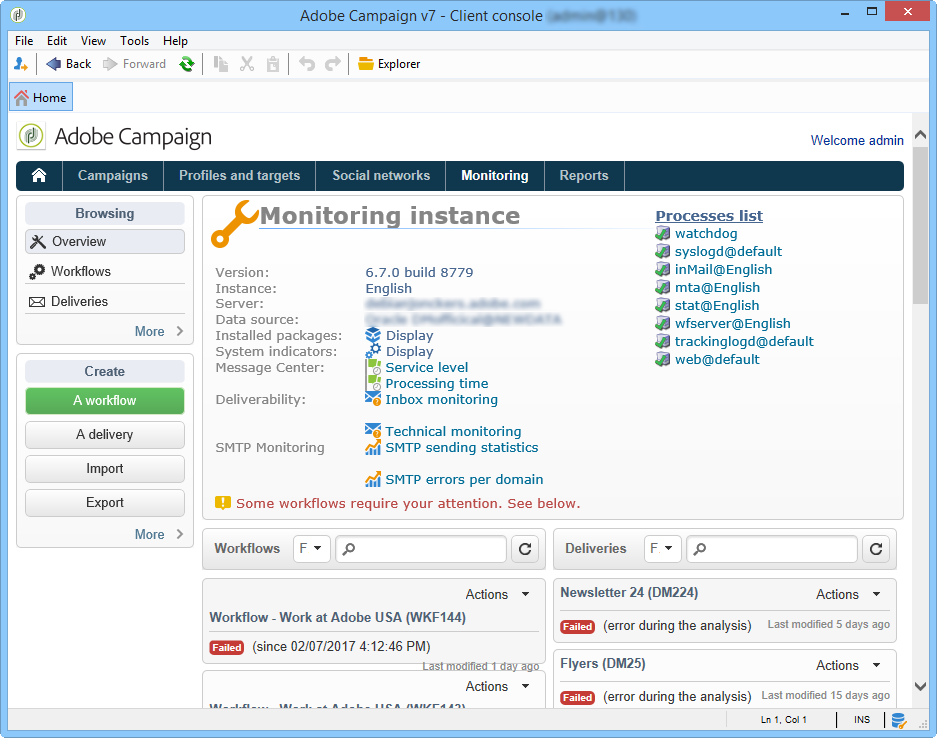The width and height of the screenshot is (937, 738).
Task: Click the Import button
Action: pos(105,468)
